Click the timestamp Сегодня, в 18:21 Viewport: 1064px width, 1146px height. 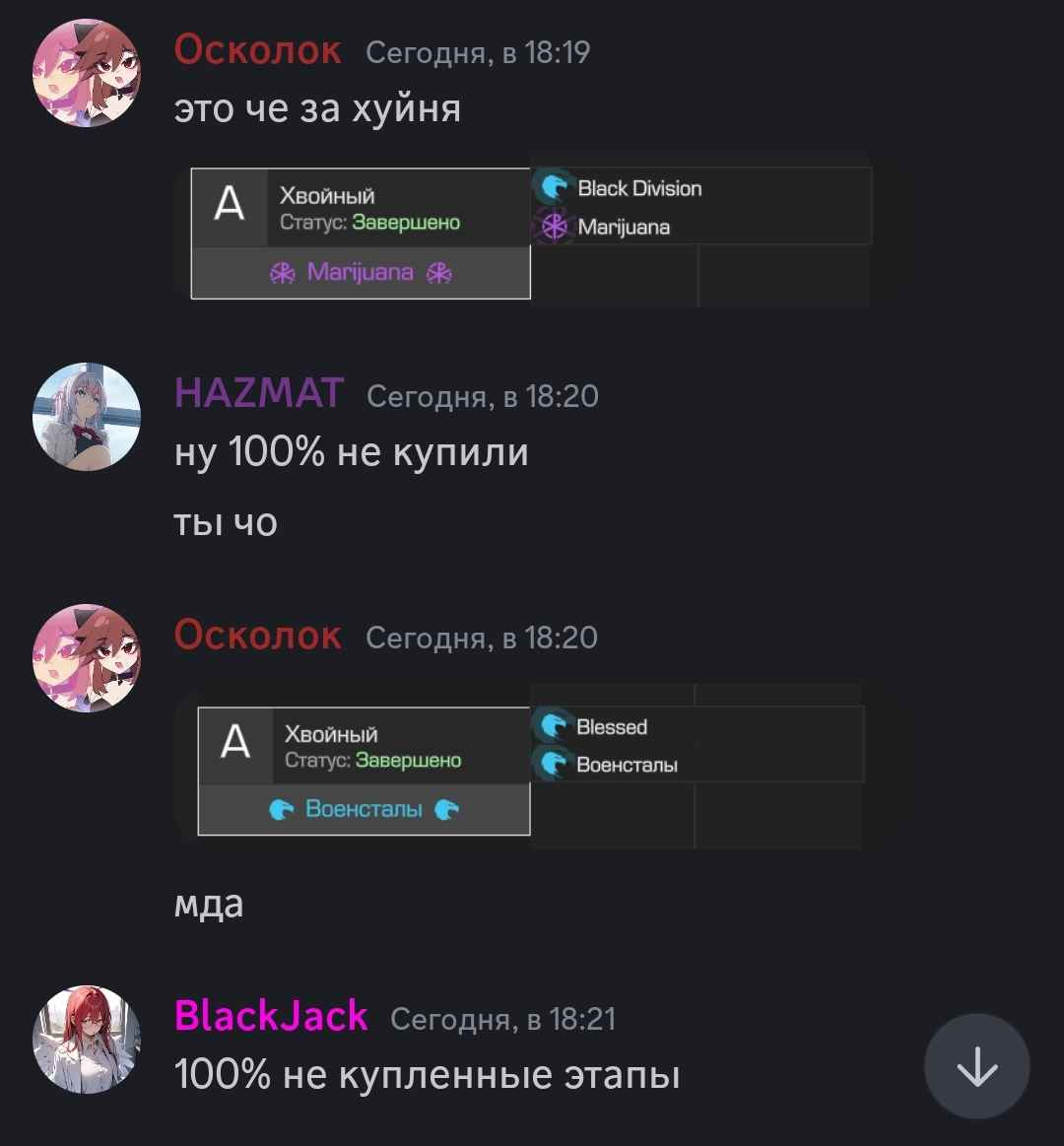point(502,1019)
